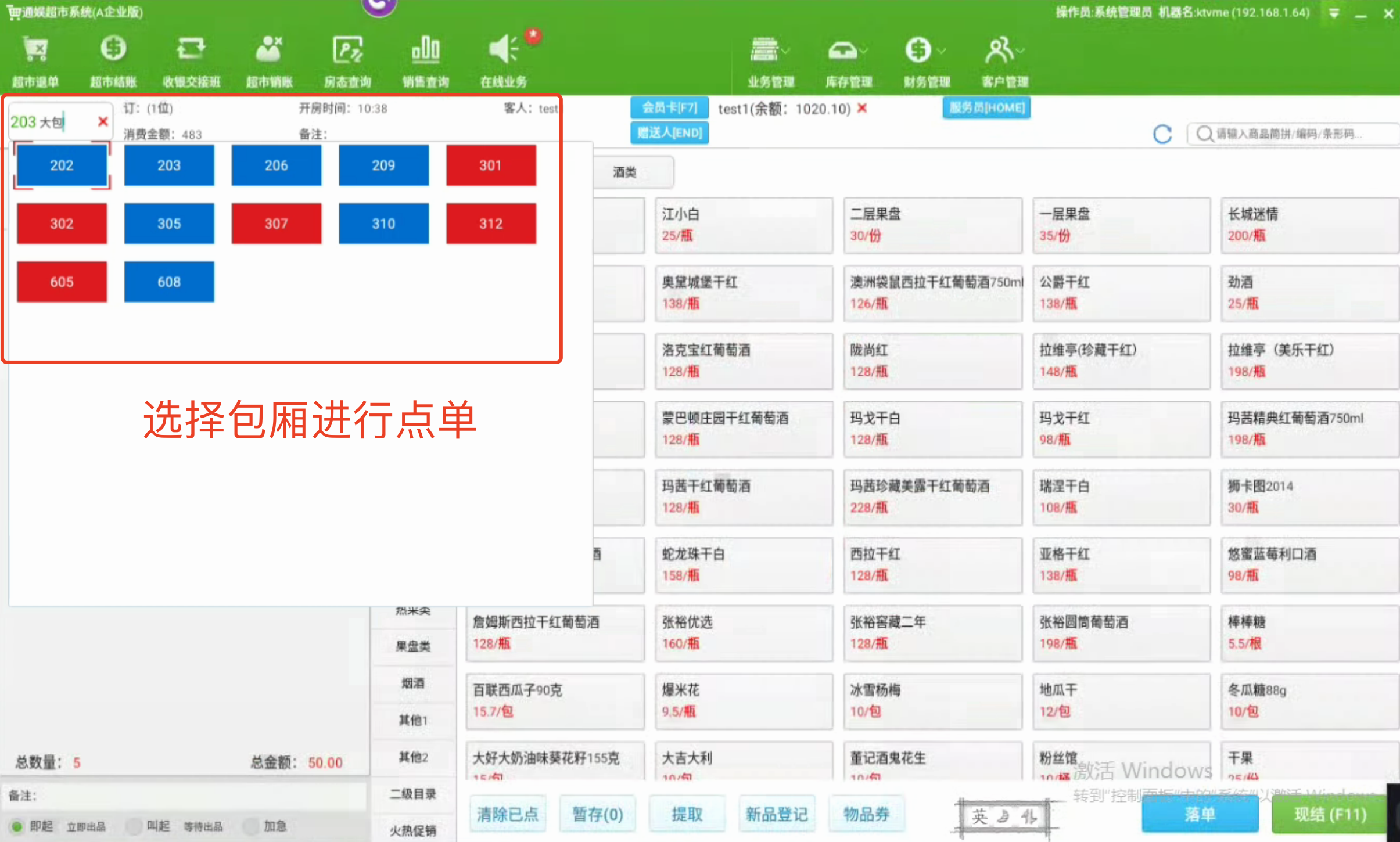Click the 新品登记 button

(777, 814)
